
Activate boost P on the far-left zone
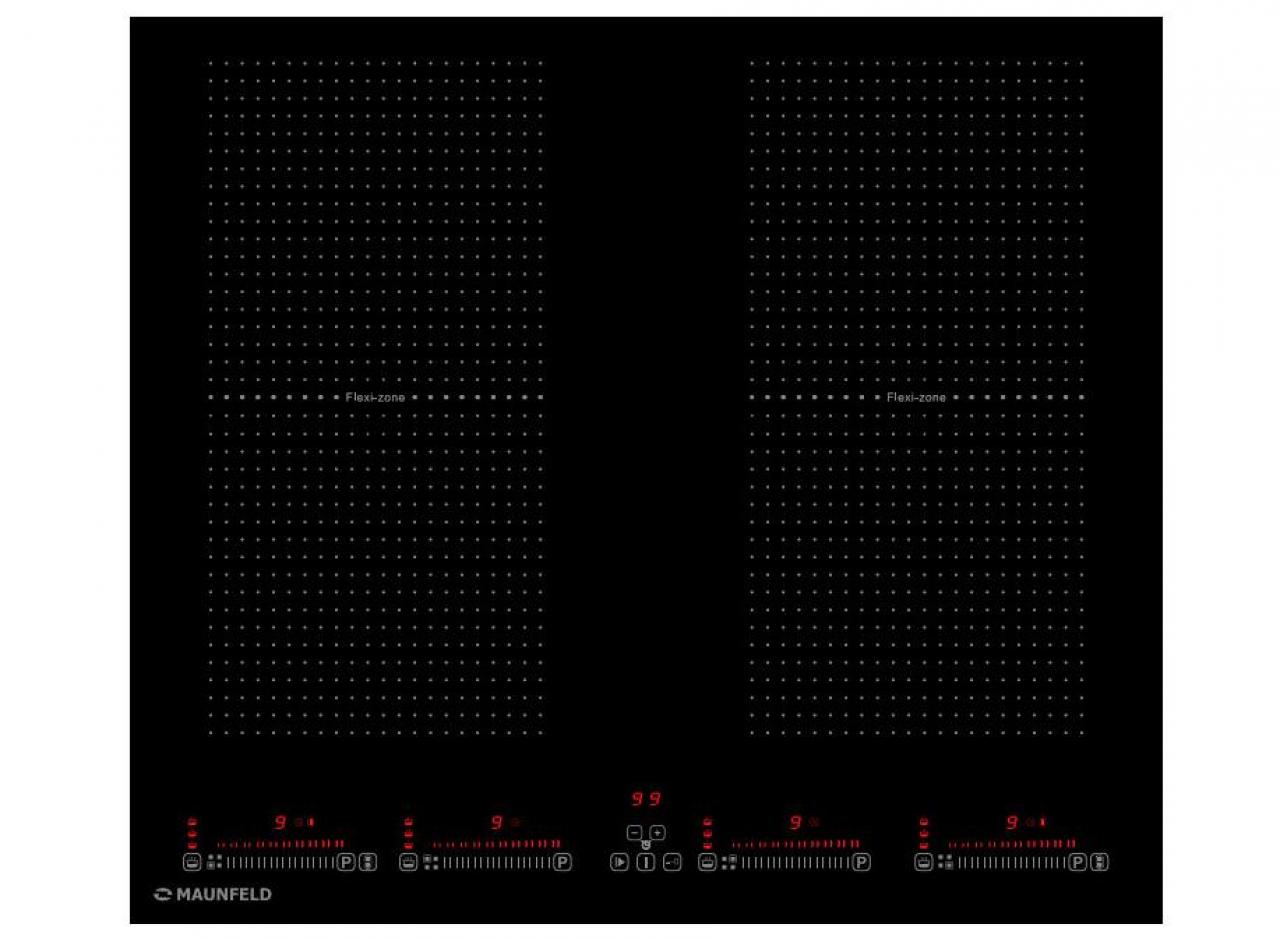[x=346, y=862]
